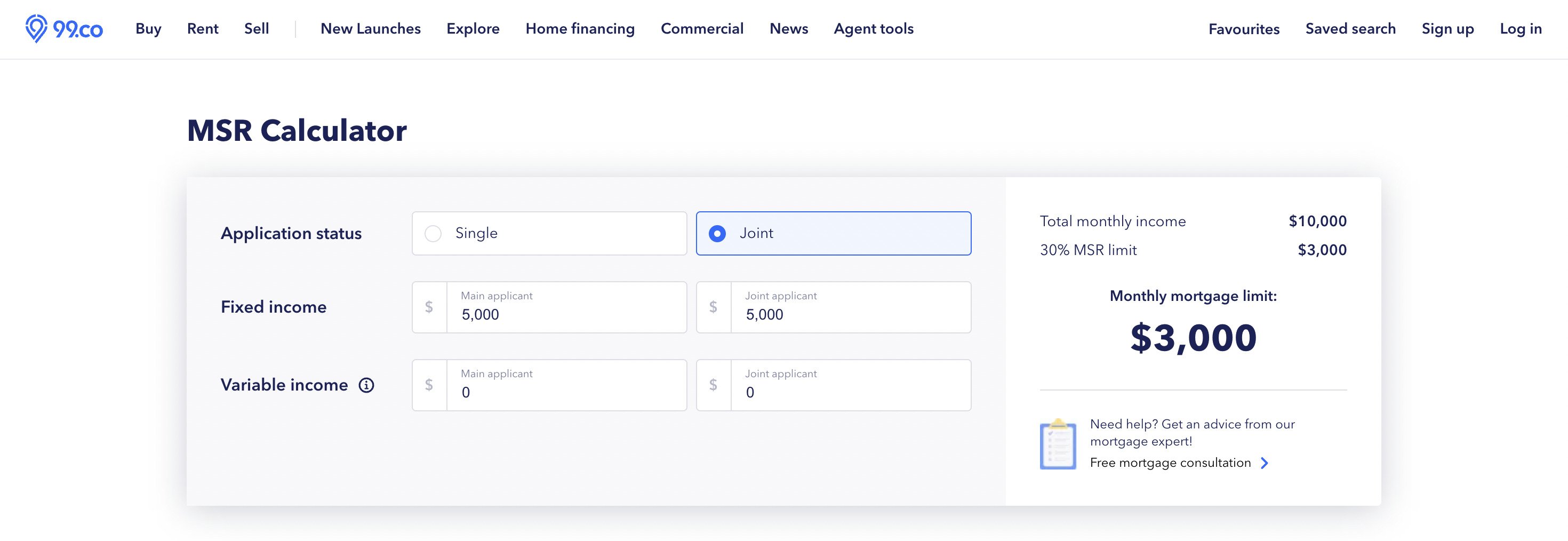Click the Need help mortgage expert text
The image size is (1568, 541).
1192,433
